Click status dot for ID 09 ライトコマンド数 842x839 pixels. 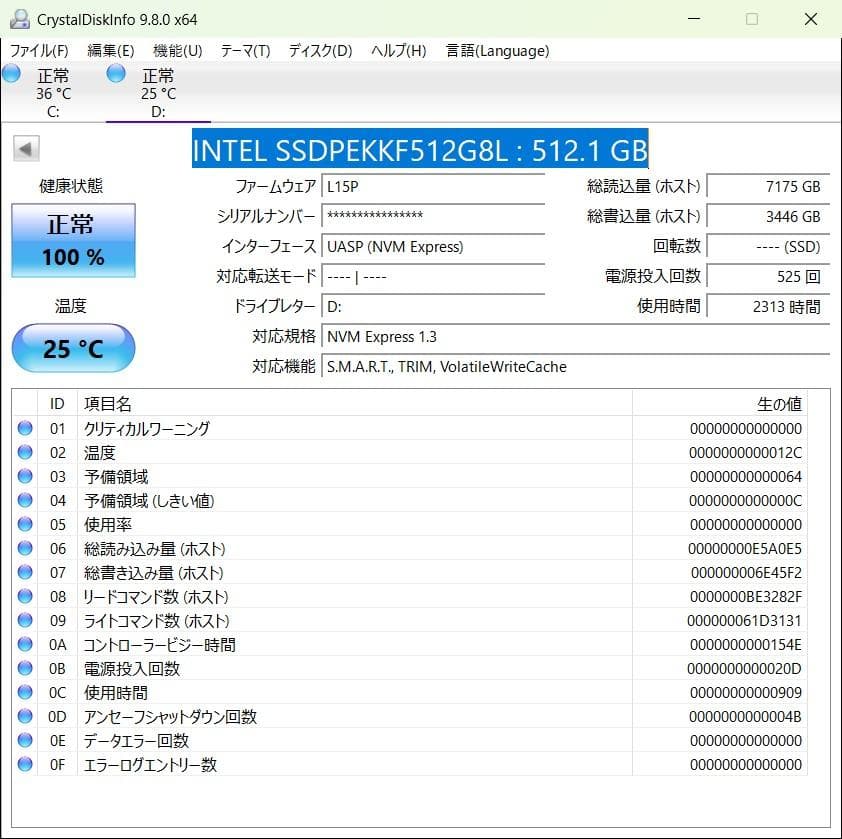tap(25, 620)
